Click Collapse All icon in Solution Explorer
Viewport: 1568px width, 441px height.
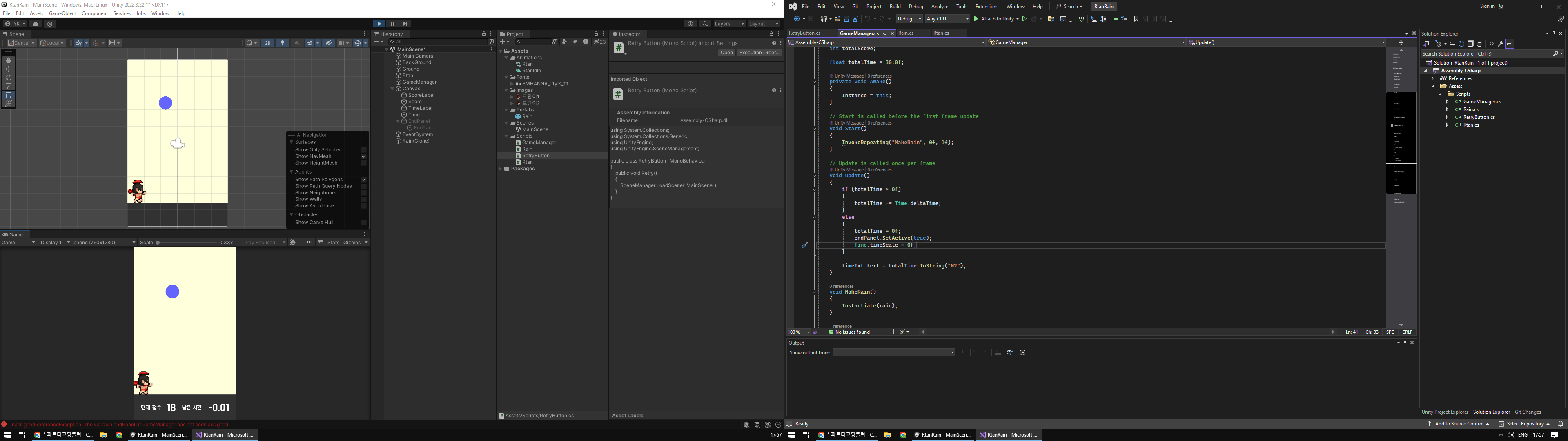(1470, 44)
